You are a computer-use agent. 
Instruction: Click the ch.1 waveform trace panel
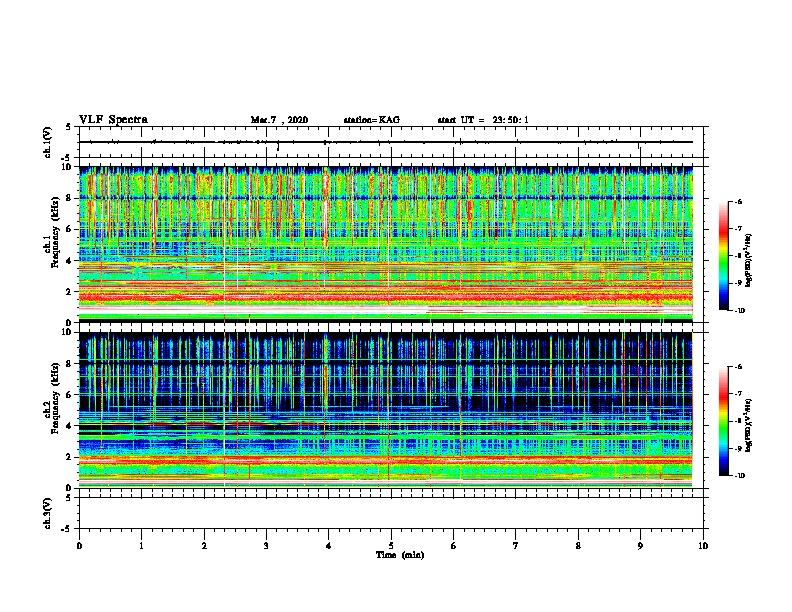click(x=391, y=142)
